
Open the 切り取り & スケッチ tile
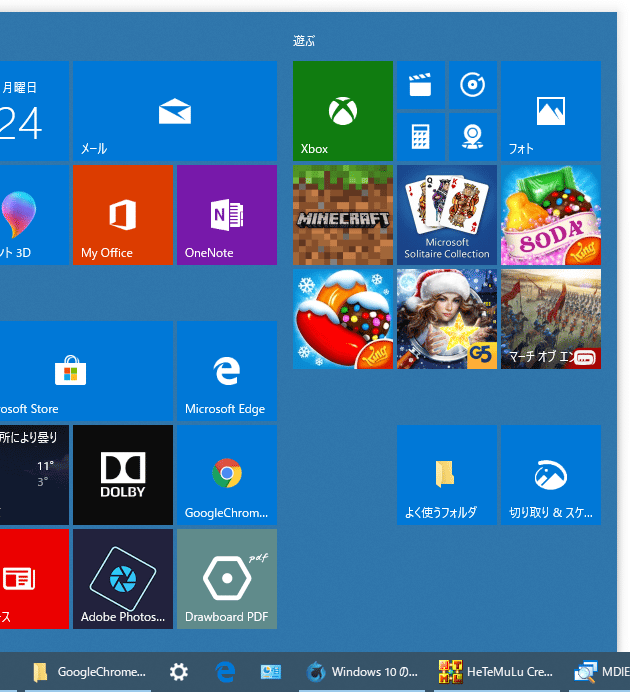[551, 475]
